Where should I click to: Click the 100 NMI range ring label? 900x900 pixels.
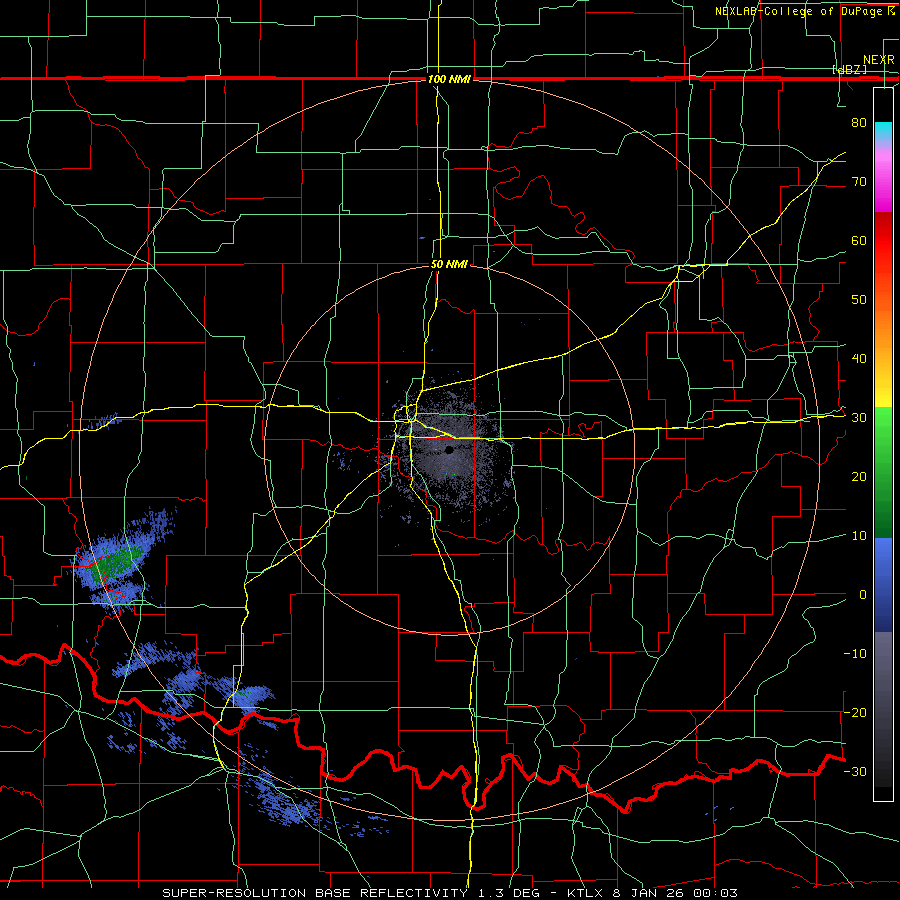[x=449, y=79]
